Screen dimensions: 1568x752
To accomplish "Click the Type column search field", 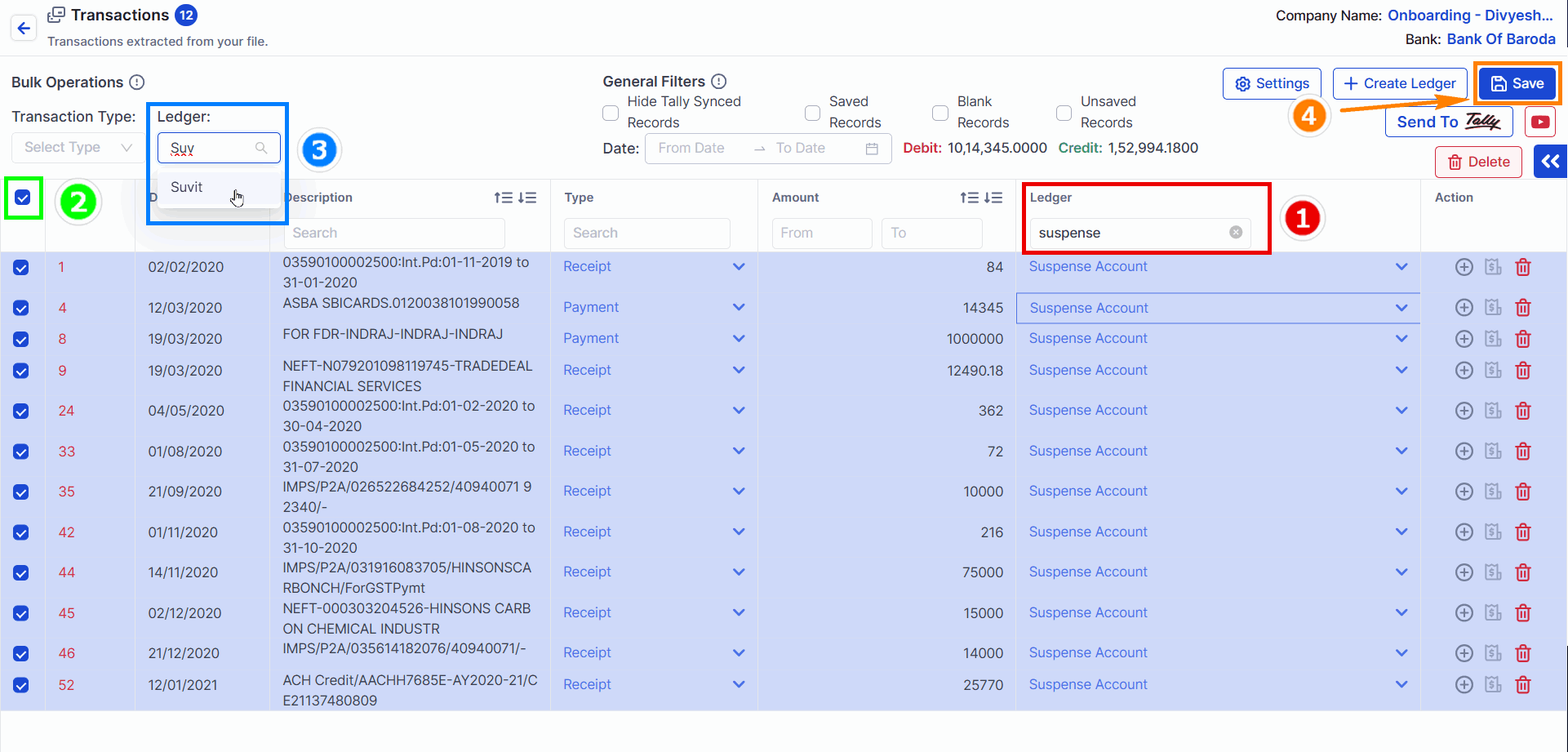I will click(x=646, y=233).
